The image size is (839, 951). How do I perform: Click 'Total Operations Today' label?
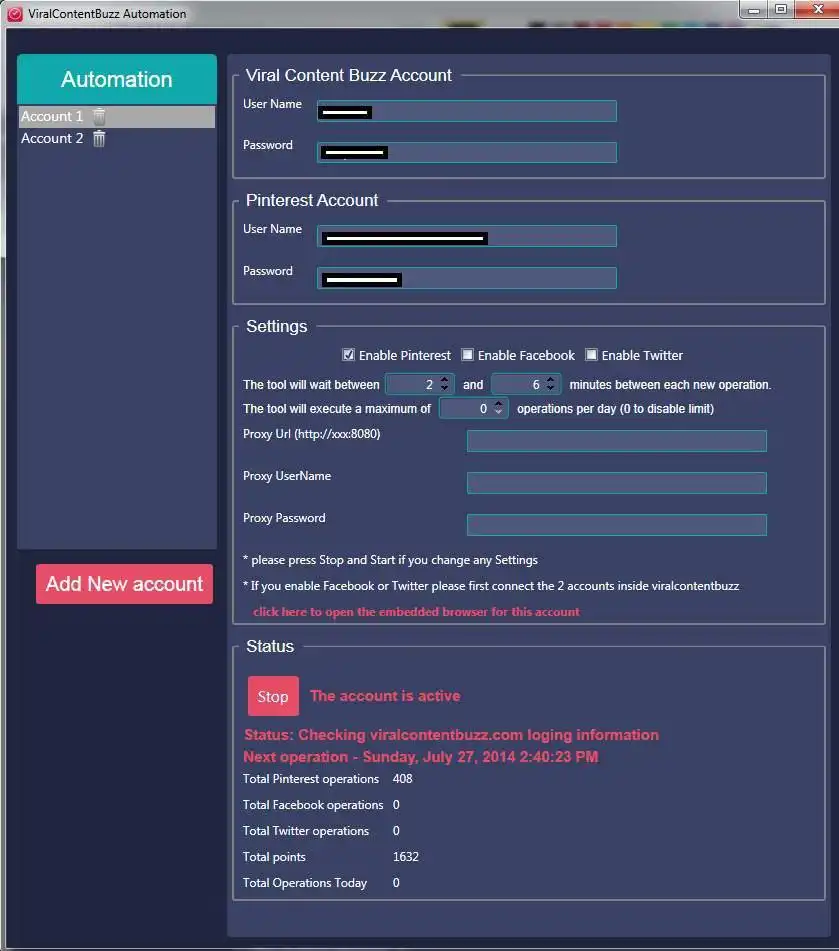click(305, 883)
